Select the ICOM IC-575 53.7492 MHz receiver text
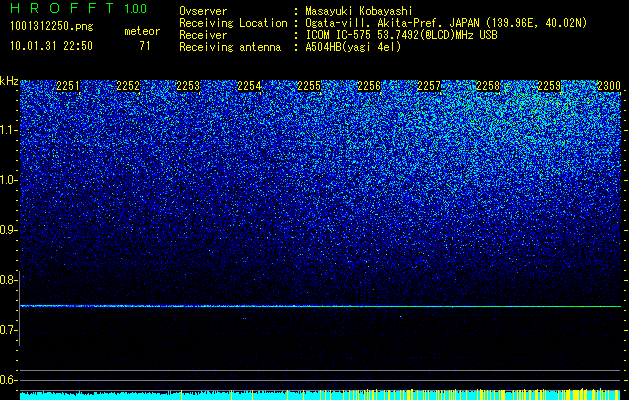Image resolution: width=629 pixels, height=400 pixels. (401, 35)
